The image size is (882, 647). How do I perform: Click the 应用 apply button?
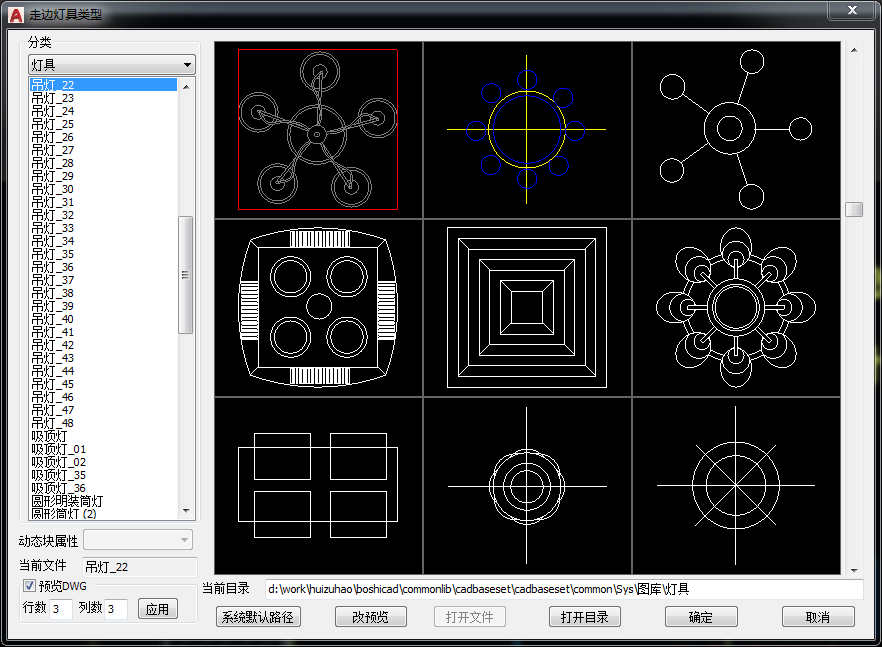coord(158,609)
